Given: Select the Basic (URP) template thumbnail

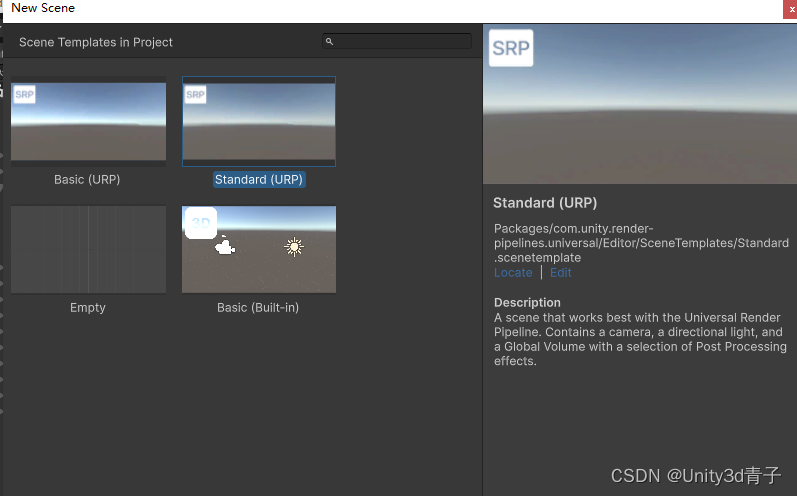Looking at the screenshot, I should (x=88, y=121).
